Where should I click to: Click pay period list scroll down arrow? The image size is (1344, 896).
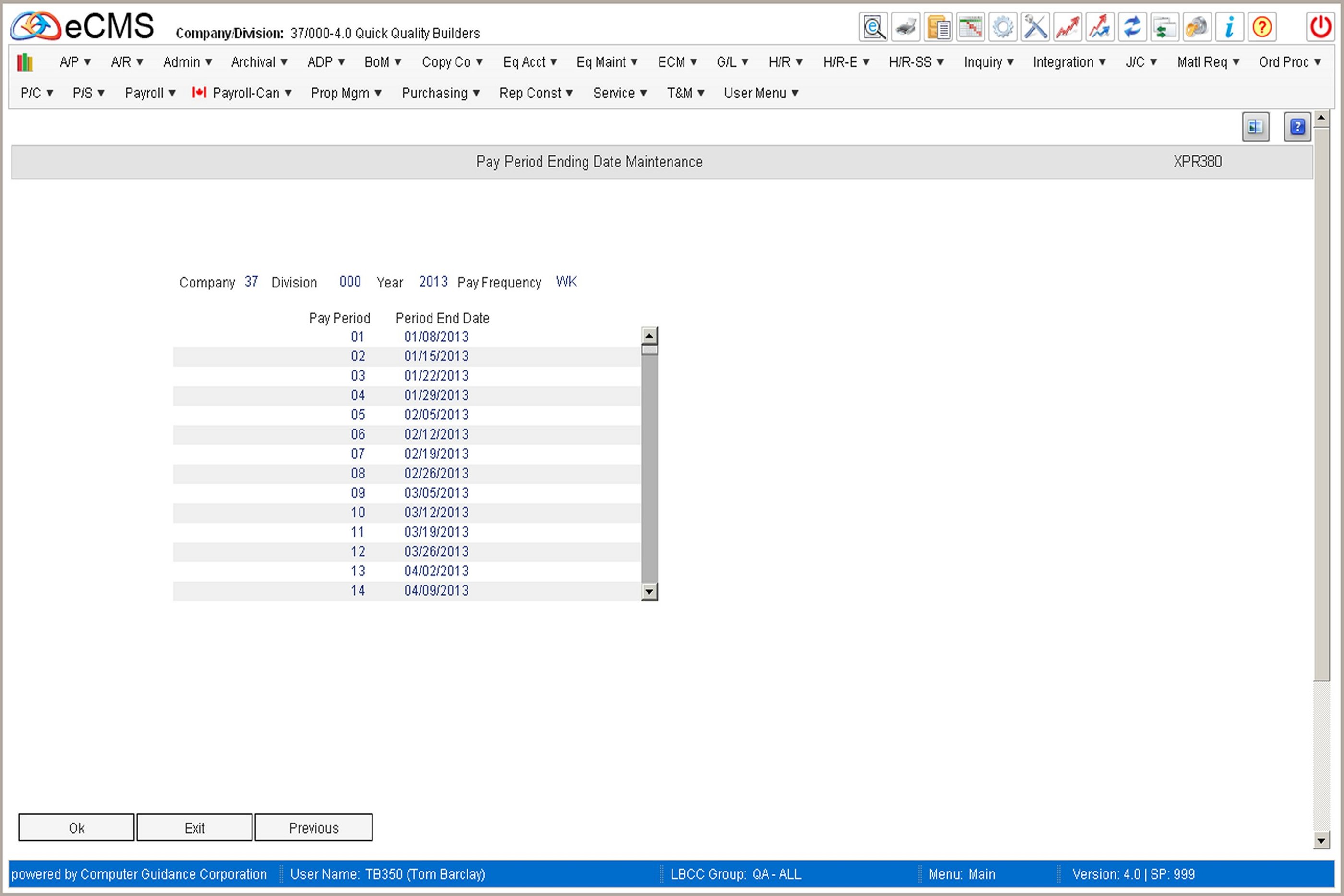649,591
